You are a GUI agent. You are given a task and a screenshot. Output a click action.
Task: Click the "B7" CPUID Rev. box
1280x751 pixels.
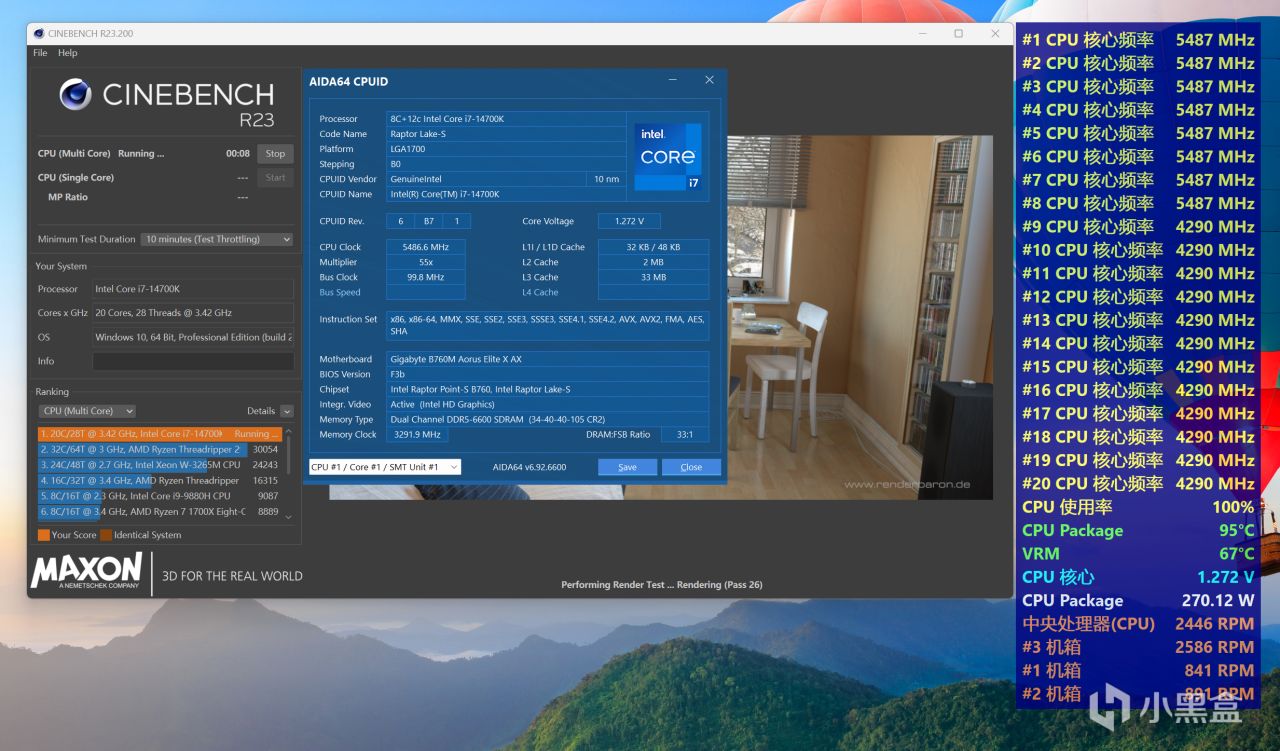click(429, 221)
